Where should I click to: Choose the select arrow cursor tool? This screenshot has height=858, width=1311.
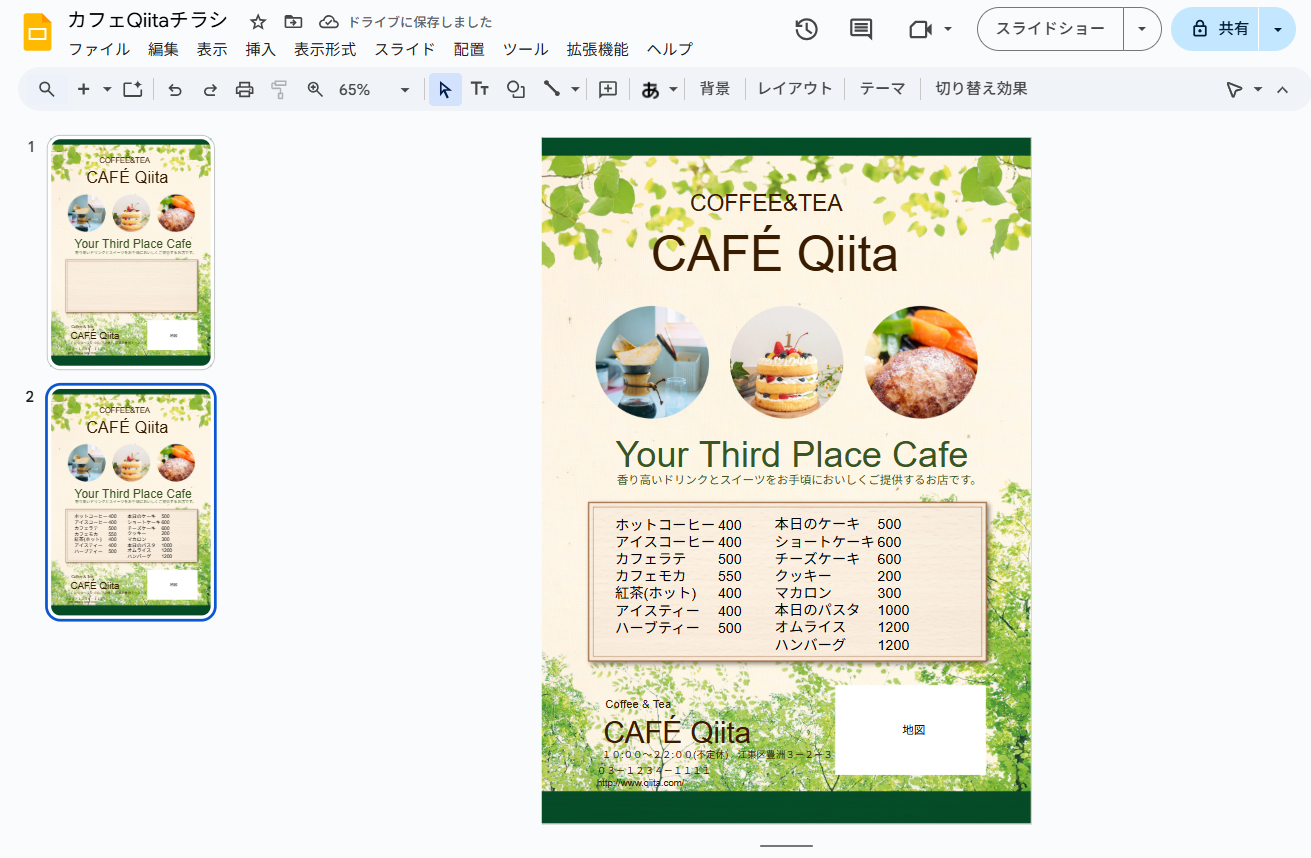point(445,89)
